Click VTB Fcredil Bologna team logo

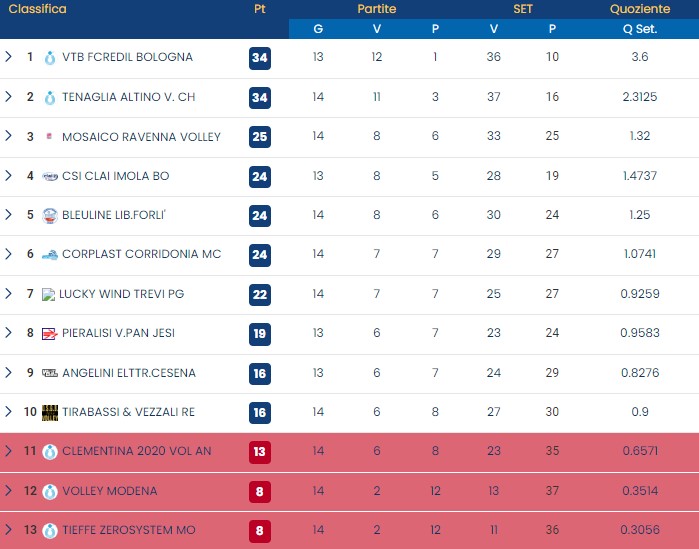[x=49, y=58]
